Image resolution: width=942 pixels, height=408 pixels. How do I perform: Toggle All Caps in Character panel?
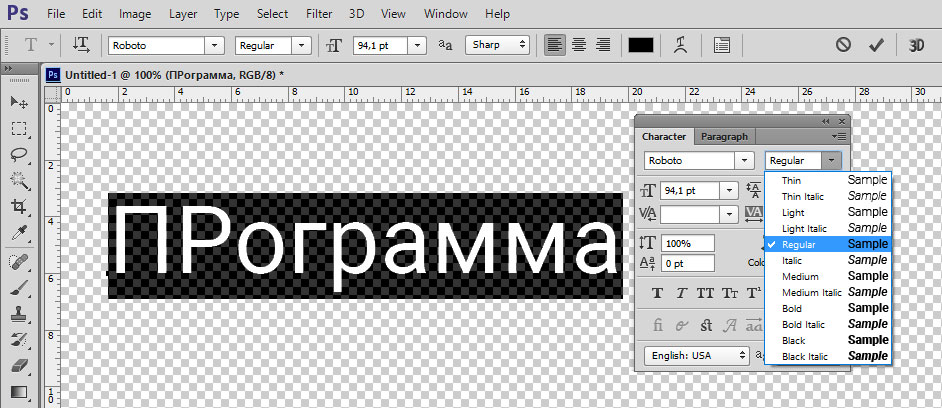click(705, 293)
